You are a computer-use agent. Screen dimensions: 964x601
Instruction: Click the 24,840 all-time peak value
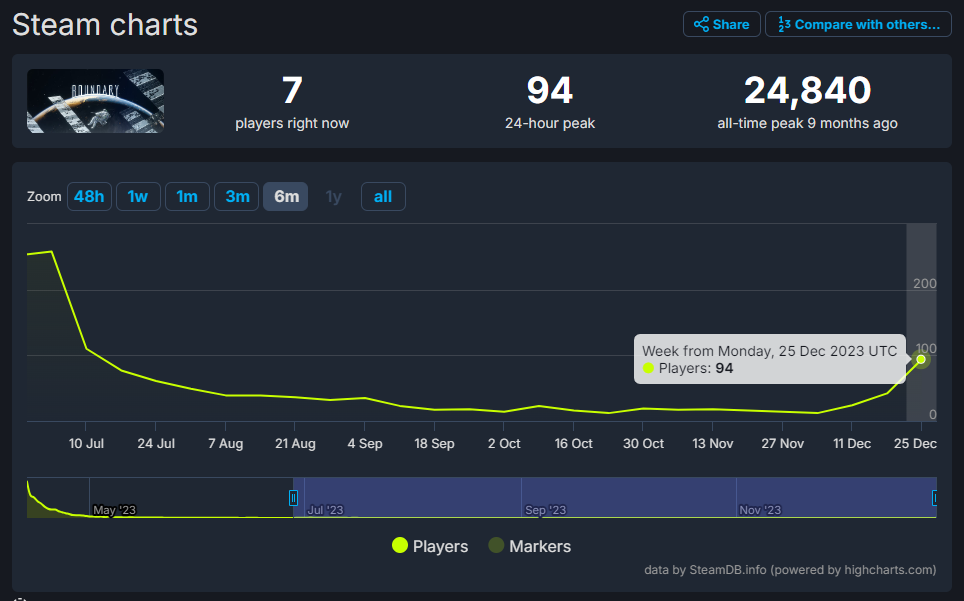pos(807,90)
